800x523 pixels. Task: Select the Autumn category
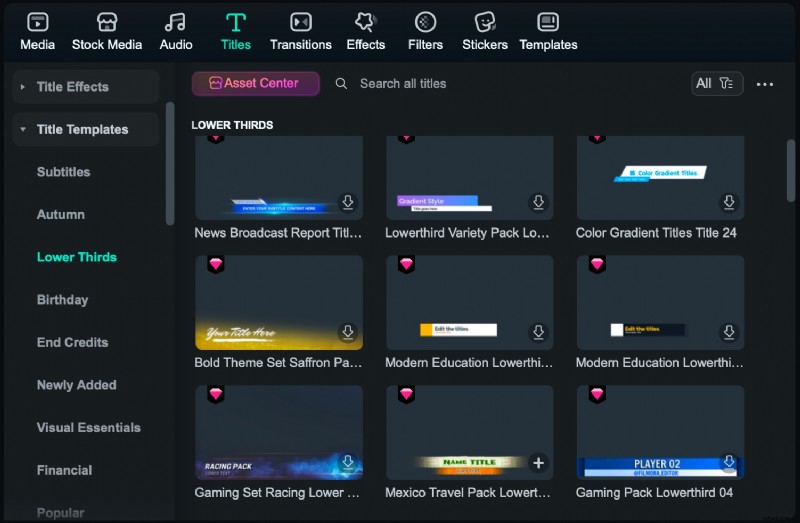point(61,215)
